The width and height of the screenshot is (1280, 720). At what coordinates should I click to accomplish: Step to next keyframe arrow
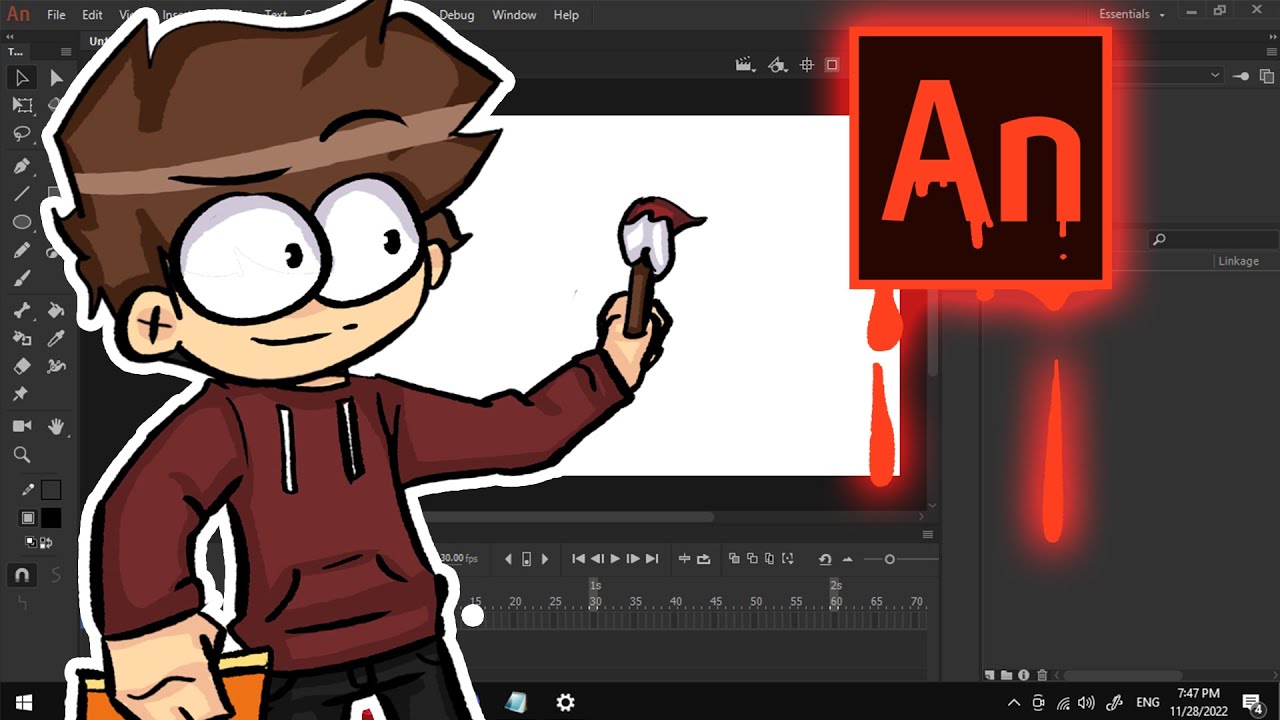click(545, 559)
